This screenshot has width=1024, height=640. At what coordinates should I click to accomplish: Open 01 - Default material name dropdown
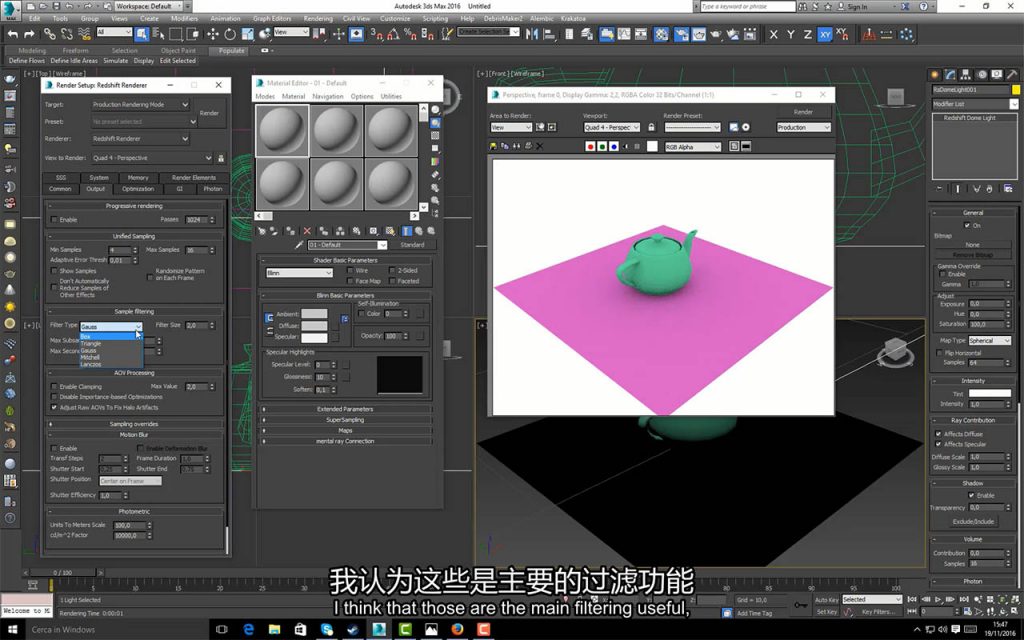[x=347, y=245]
